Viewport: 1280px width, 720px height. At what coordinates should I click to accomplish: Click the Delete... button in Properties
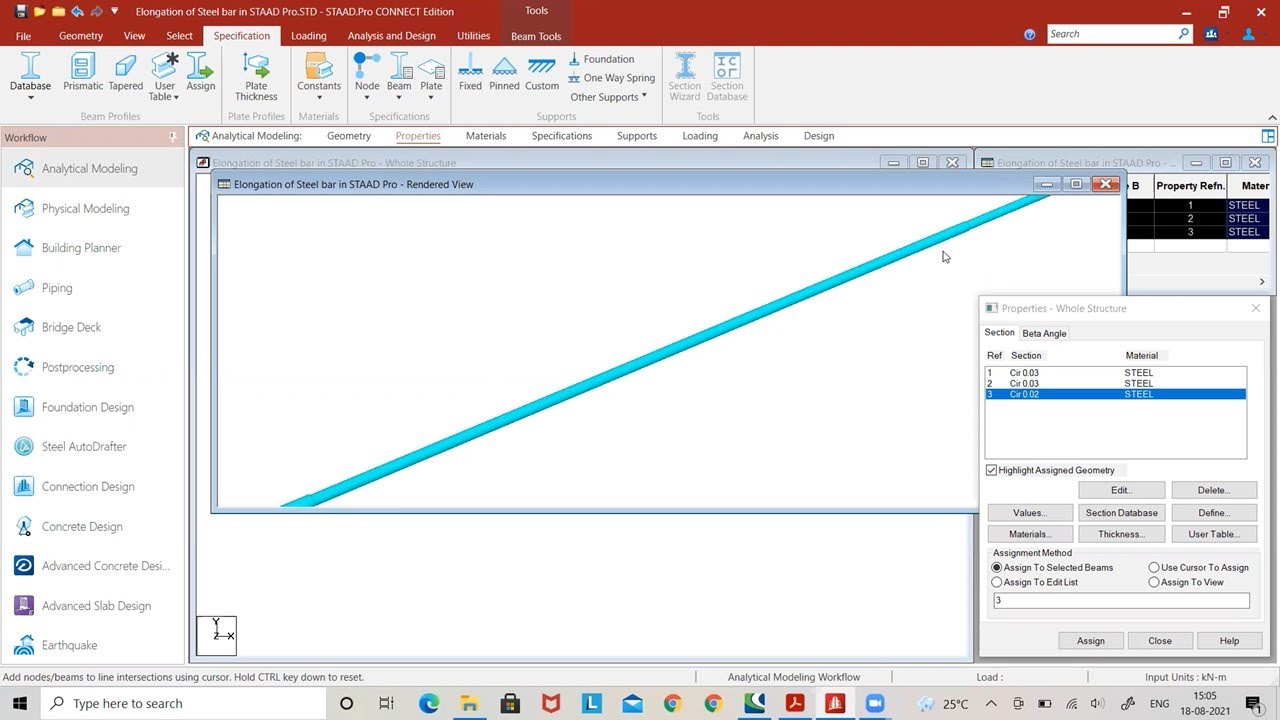point(1214,490)
